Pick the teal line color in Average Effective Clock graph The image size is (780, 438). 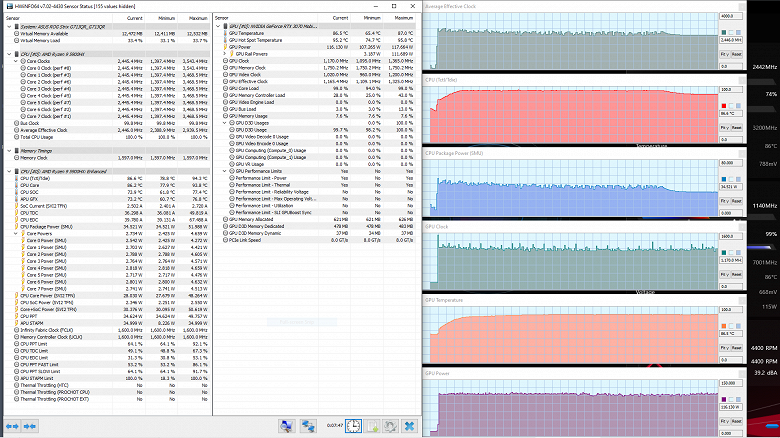point(724,32)
